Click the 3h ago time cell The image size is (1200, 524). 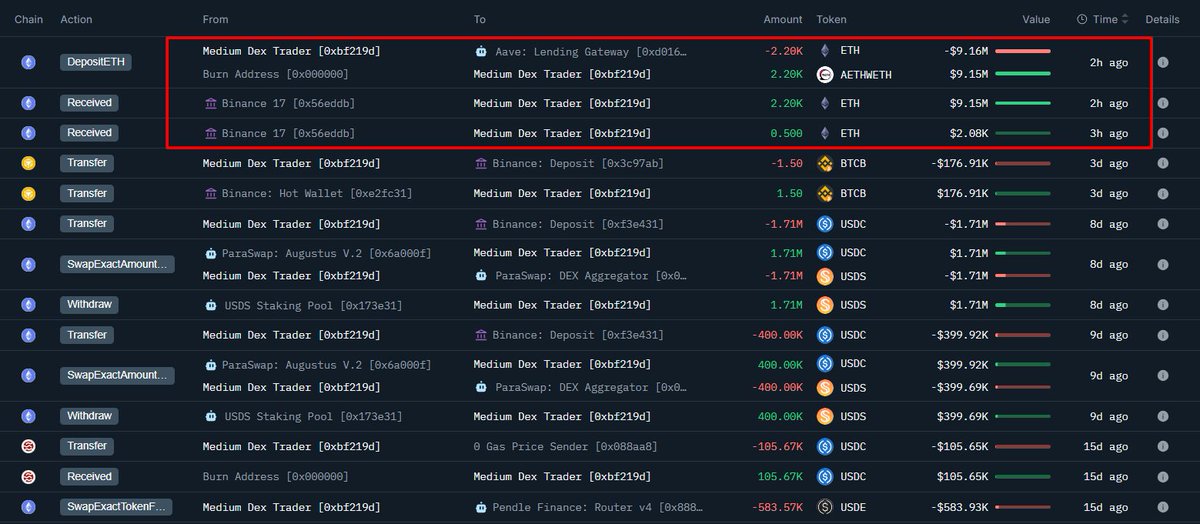click(x=1108, y=133)
